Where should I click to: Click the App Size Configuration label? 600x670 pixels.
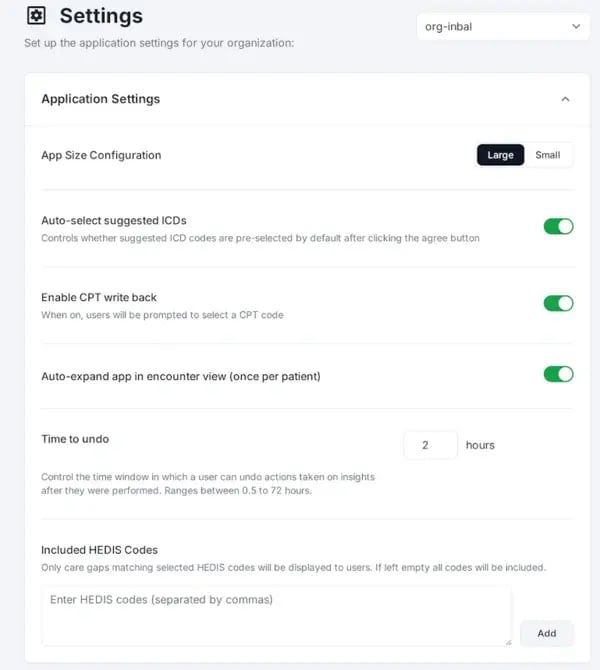[x=101, y=155]
